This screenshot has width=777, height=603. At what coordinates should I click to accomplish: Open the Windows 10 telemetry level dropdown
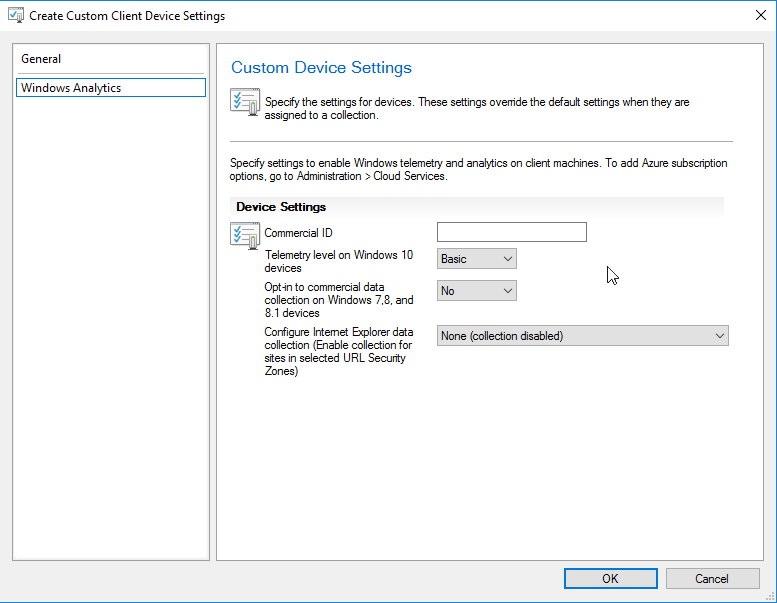click(476, 259)
